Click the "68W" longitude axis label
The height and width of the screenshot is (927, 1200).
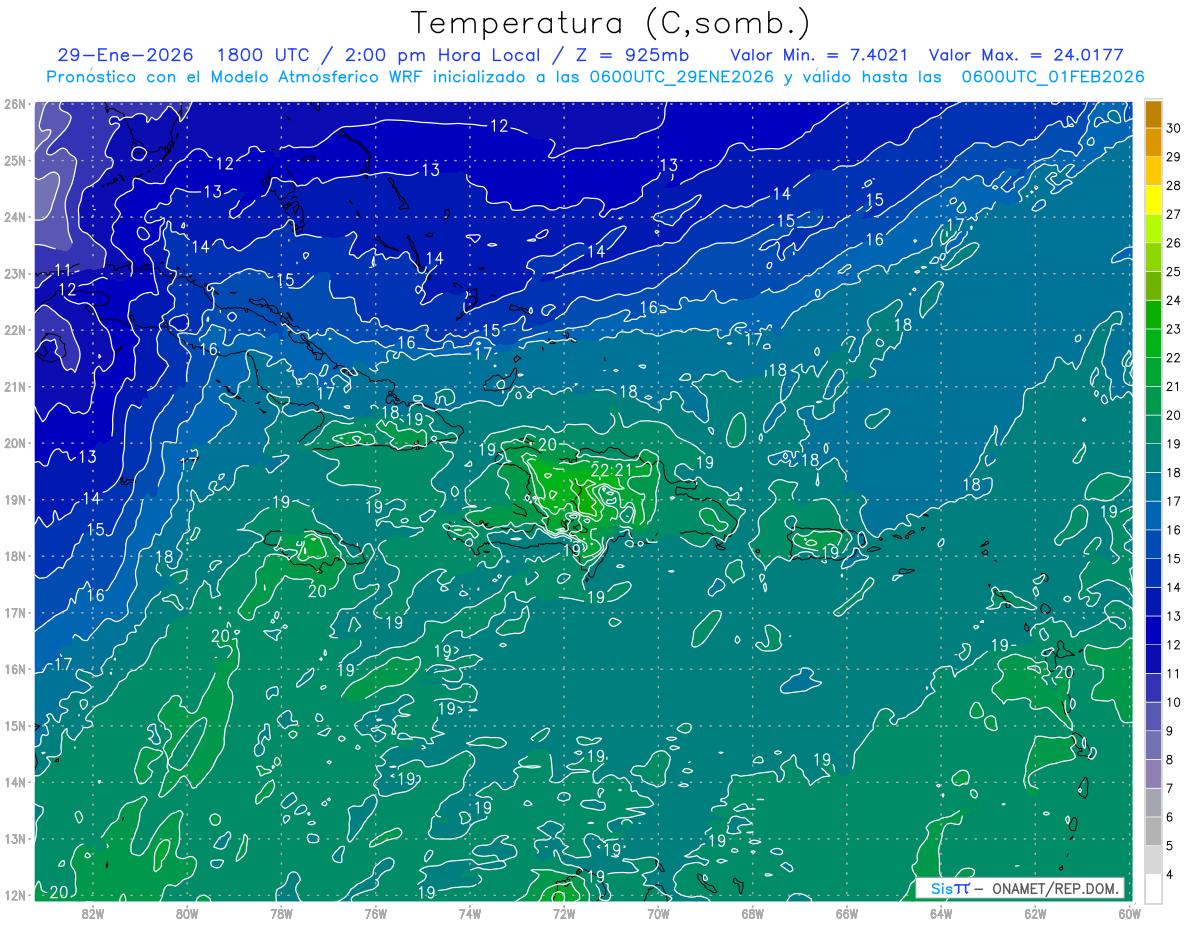pyautogui.click(x=753, y=912)
